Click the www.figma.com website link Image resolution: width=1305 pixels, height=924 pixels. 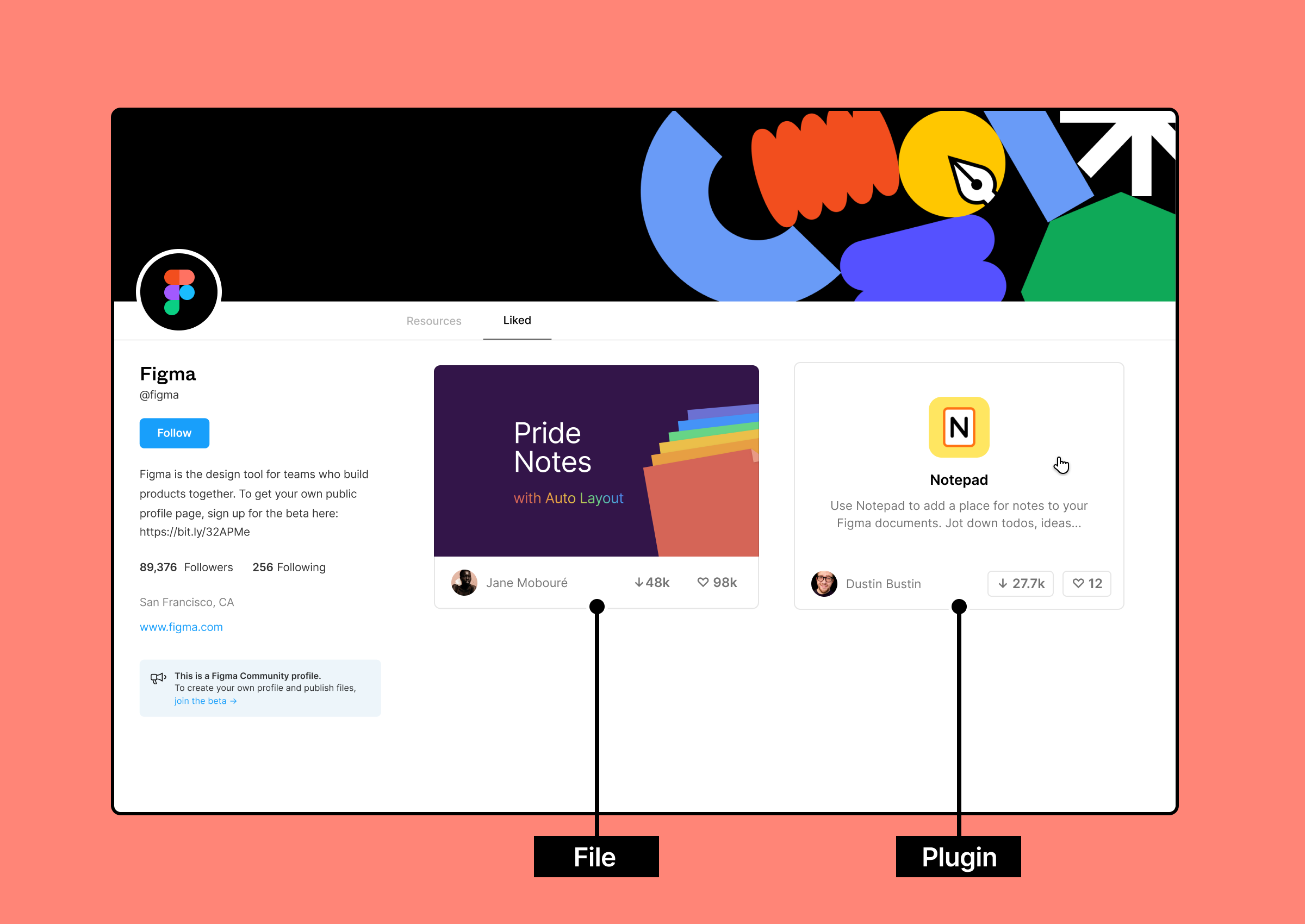pyautogui.click(x=181, y=627)
